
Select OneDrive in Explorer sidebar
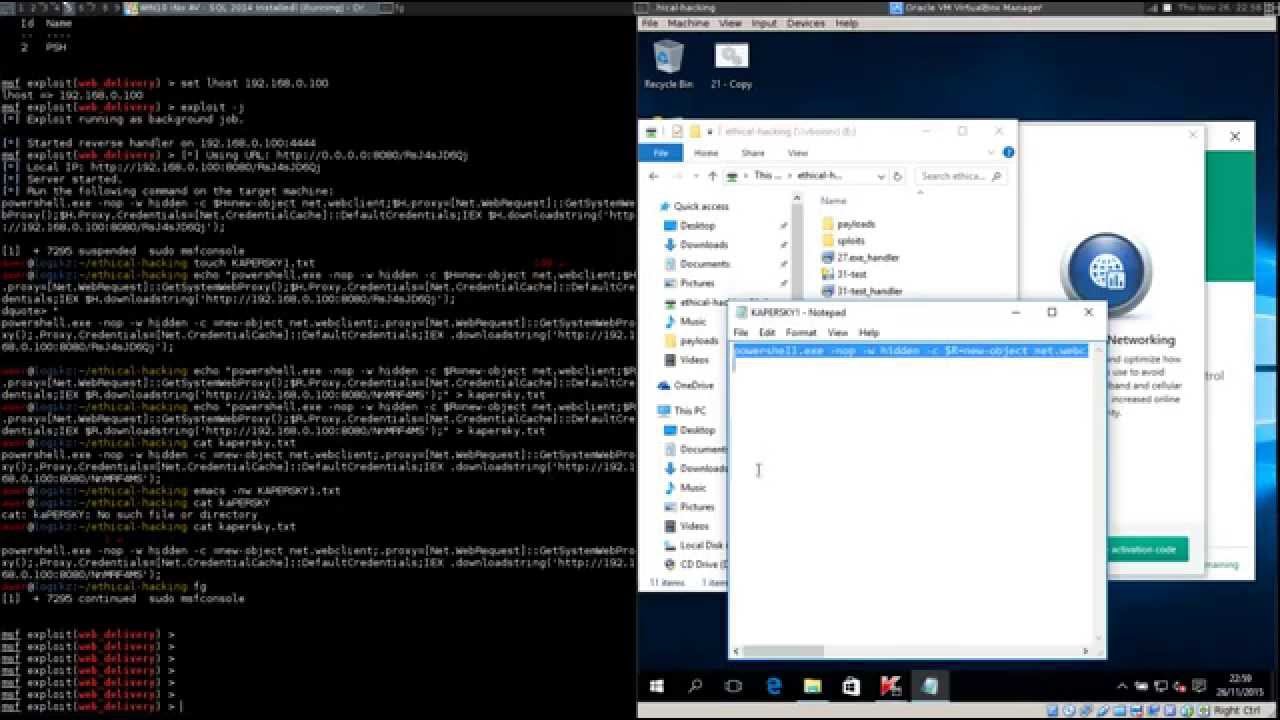[x=685, y=385]
